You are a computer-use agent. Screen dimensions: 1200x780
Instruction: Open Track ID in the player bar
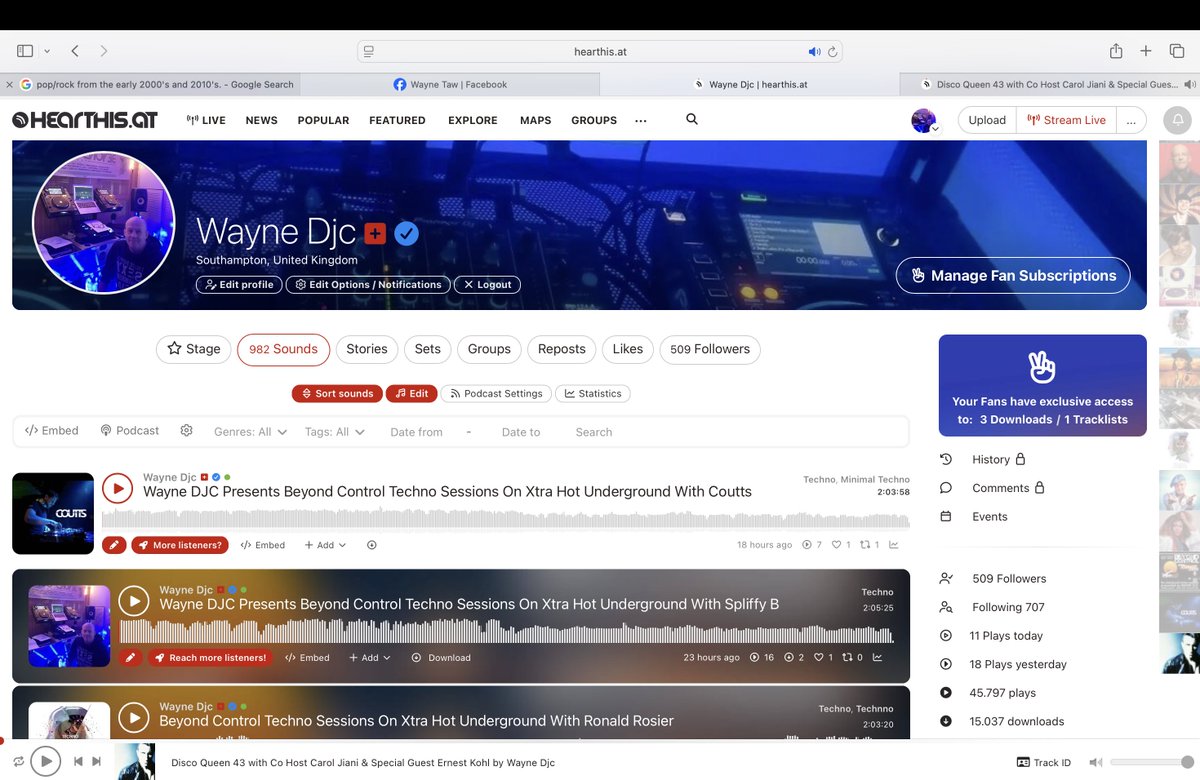(x=1043, y=762)
